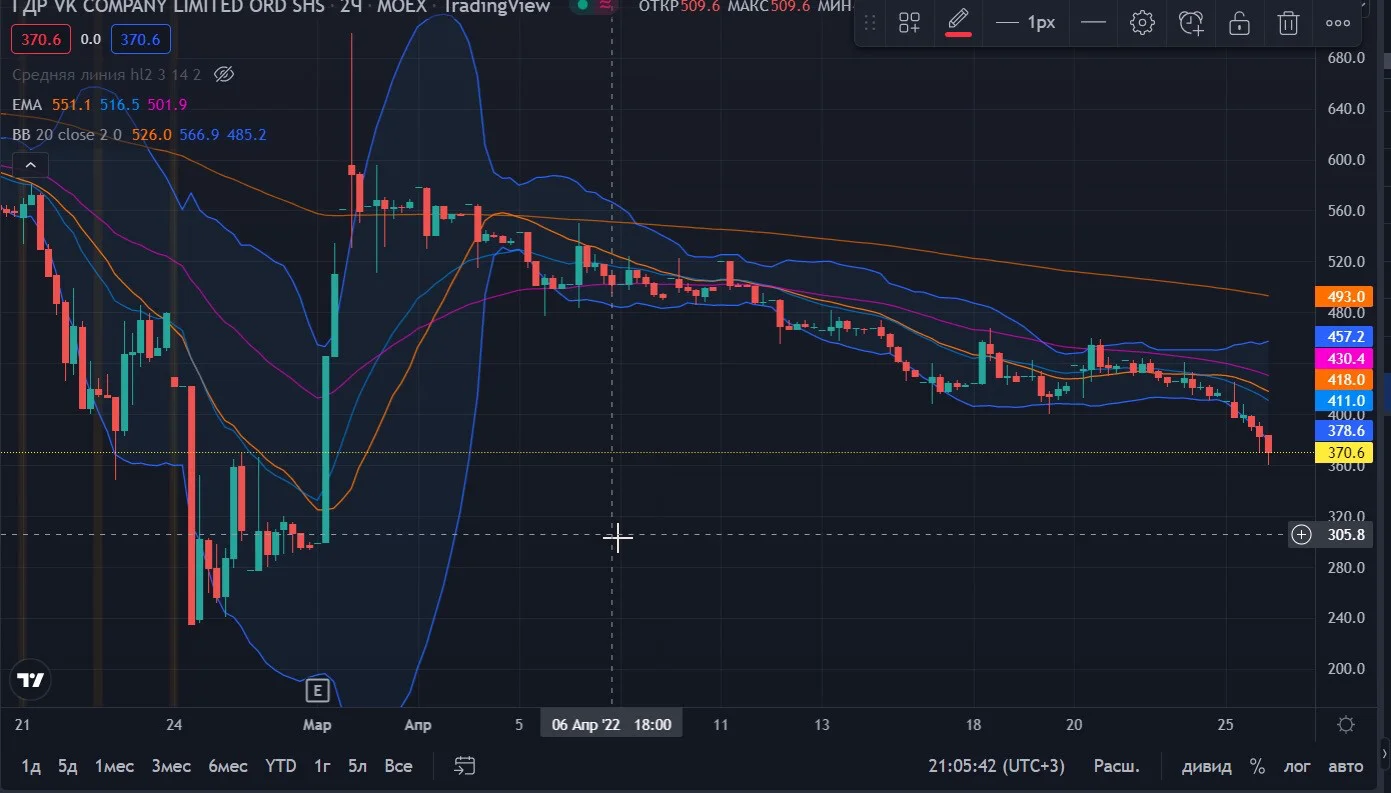Set the chart range to YTD
This screenshot has height=793, width=1391.
click(x=281, y=766)
